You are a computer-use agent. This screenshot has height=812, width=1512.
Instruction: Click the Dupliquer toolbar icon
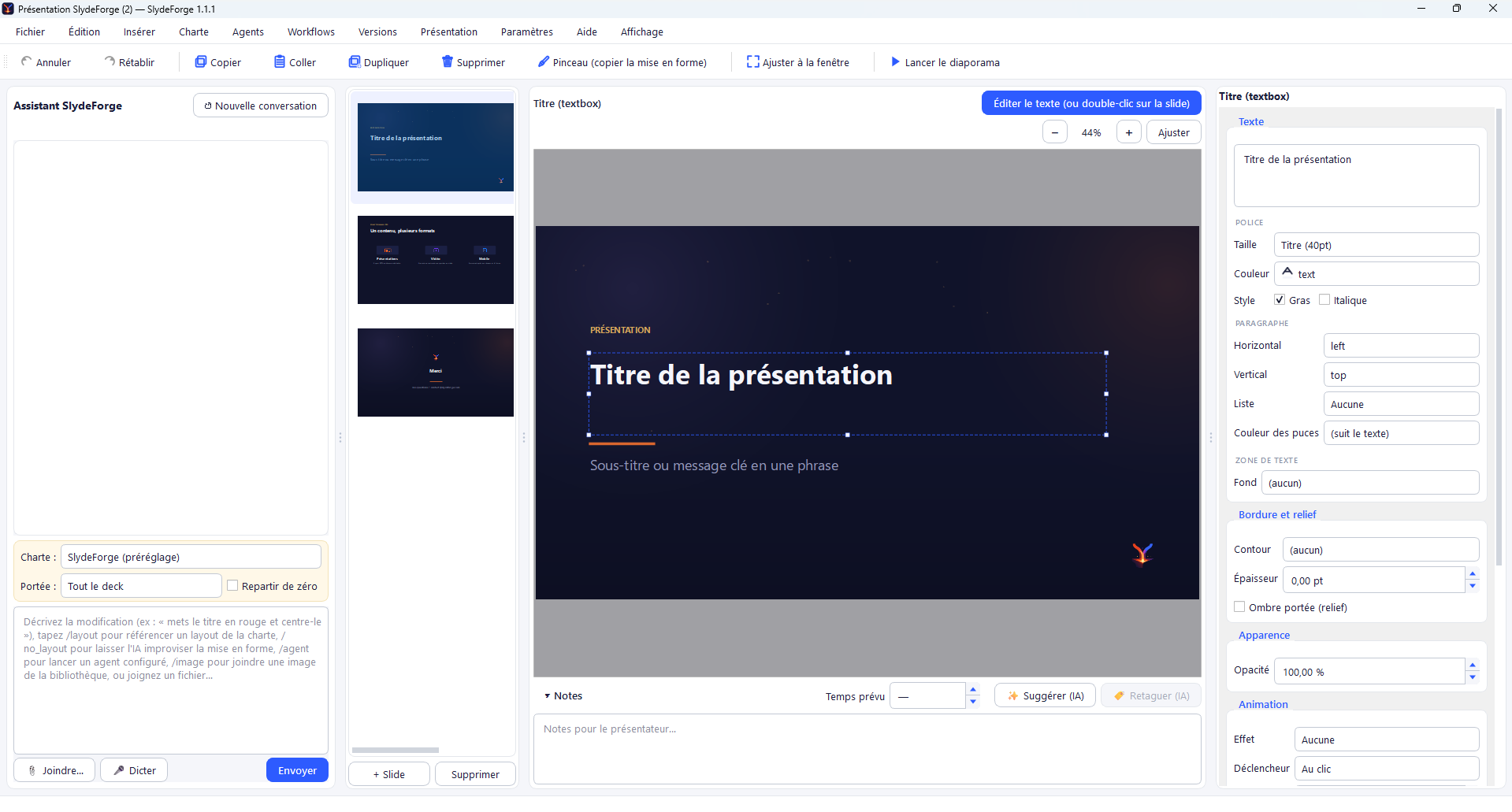(355, 61)
